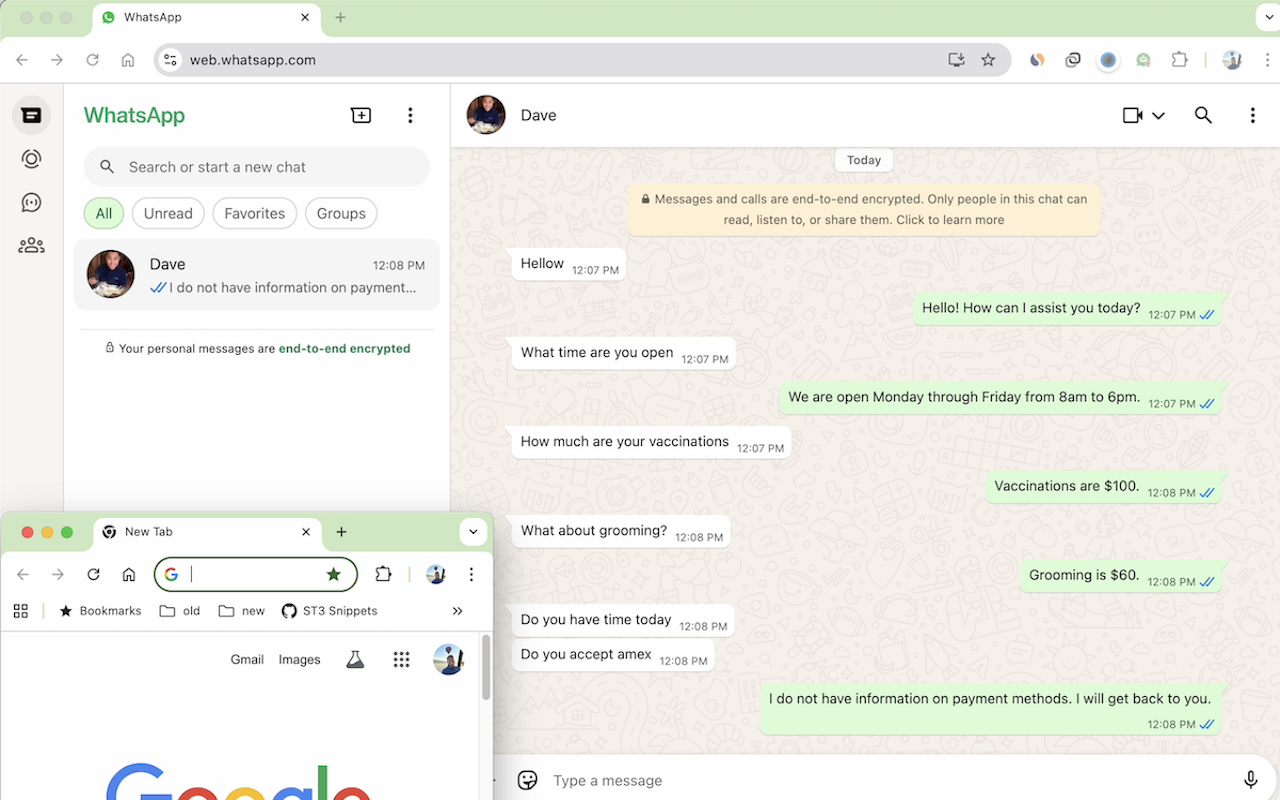Click message "Do you accept amex"
The image size is (1280, 800).
tap(613, 655)
